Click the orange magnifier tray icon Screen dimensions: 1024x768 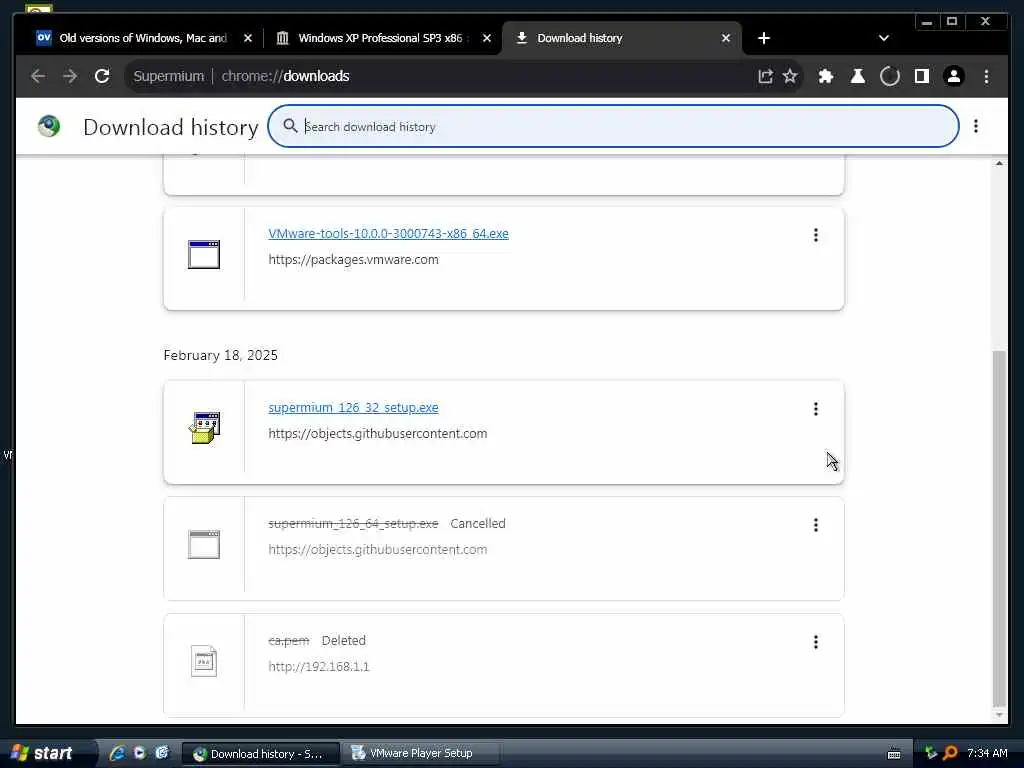point(950,753)
